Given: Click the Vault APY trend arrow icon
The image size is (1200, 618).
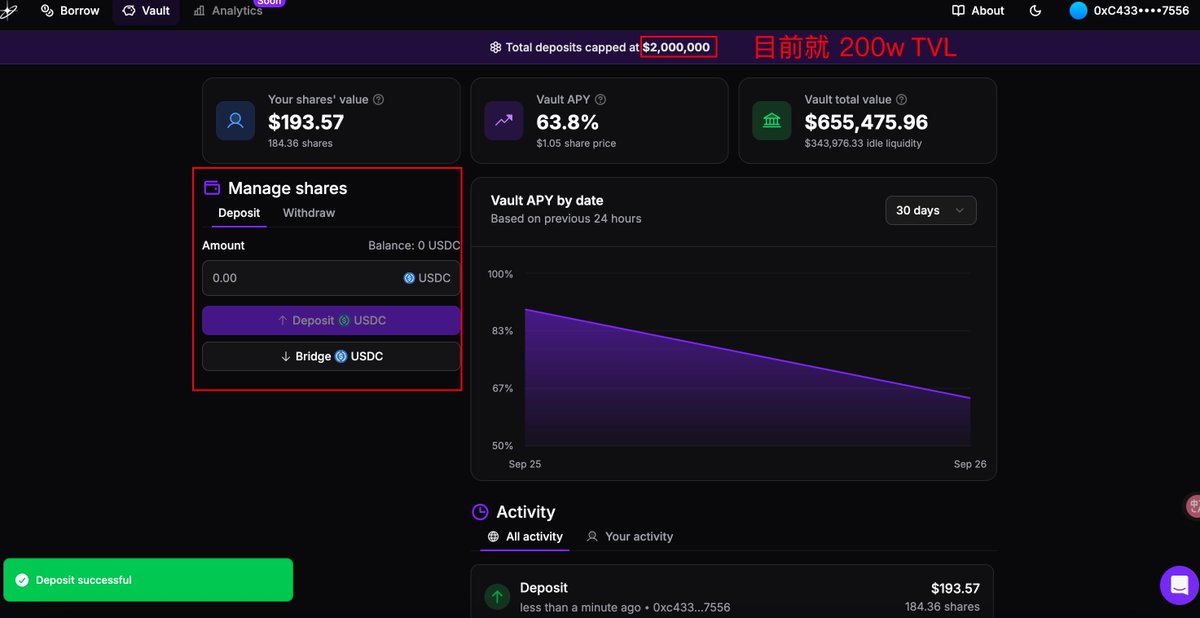Looking at the screenshot, I should coord(504,121).
